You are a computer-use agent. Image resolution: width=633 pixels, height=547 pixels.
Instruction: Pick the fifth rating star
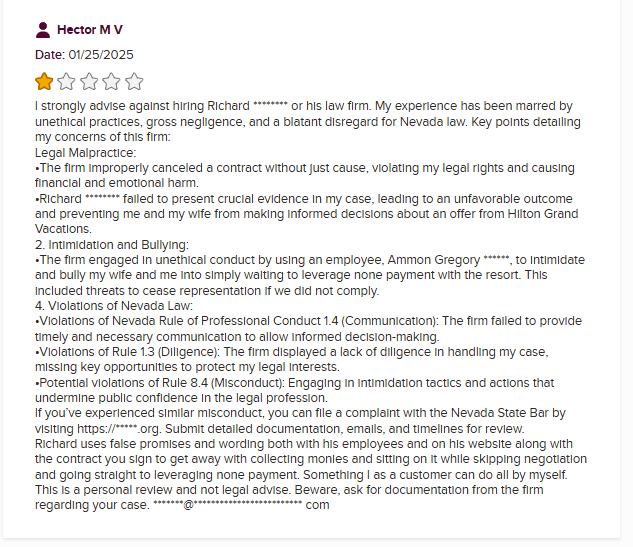click(134, 81)
